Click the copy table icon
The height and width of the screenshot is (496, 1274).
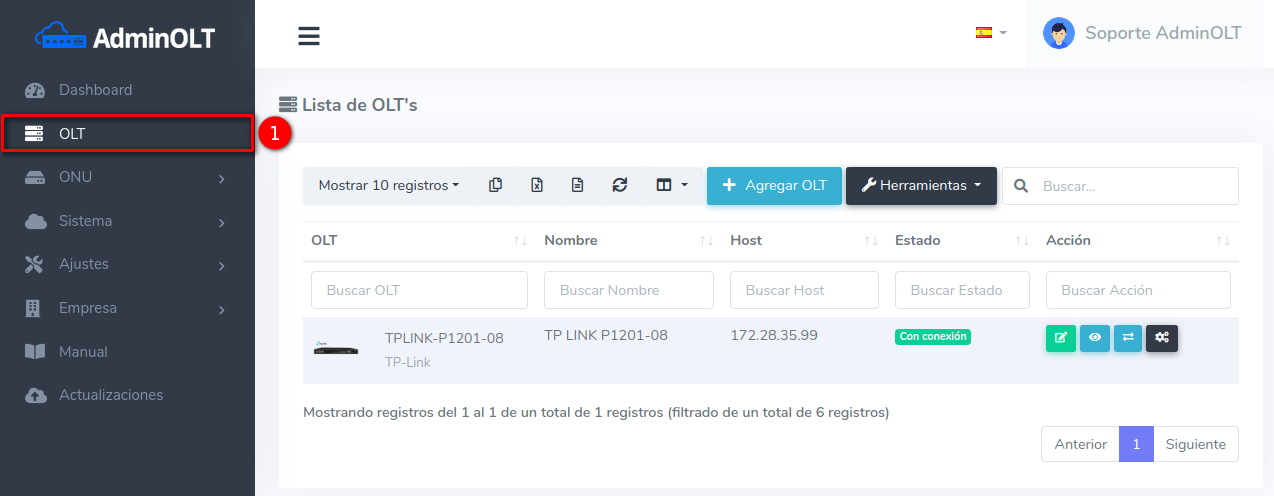[x=495, y=185]
